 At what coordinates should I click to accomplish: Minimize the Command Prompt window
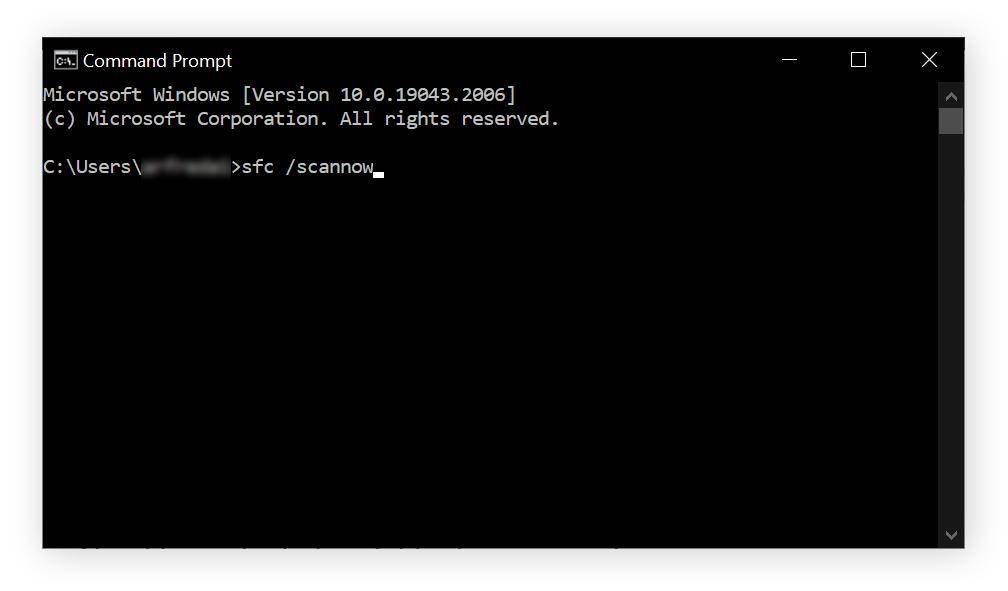tap(789, 60)
